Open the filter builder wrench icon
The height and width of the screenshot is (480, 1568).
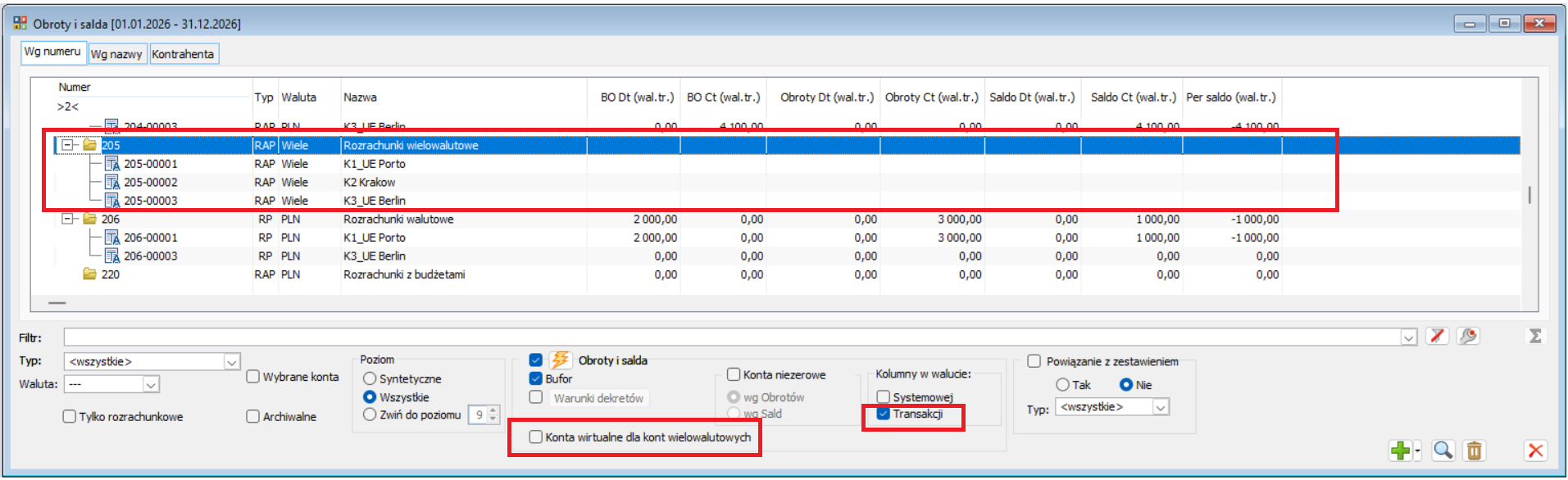click(x=1468, y=337)
